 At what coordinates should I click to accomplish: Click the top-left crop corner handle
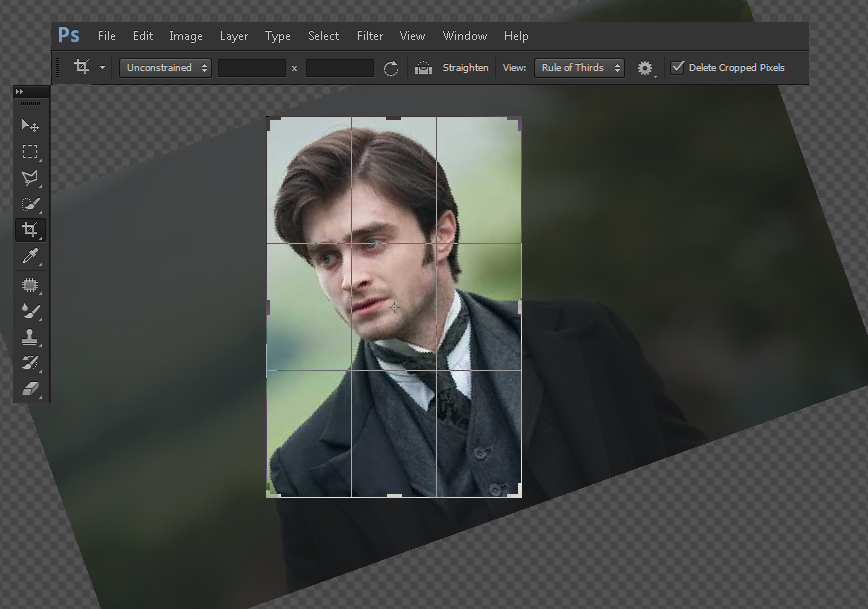(x=273, y=123)
